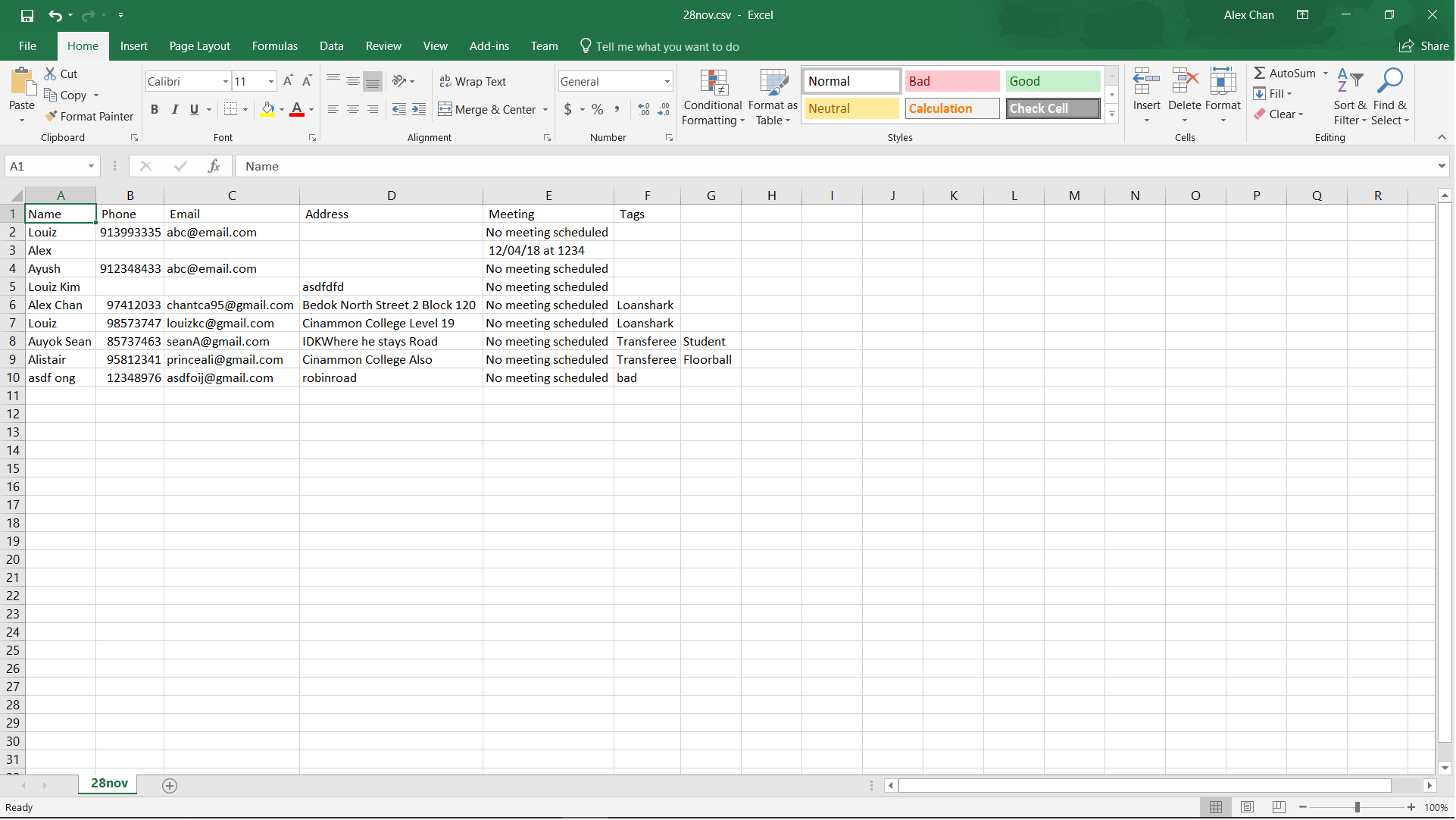Image resolution: width=1456 pixels, height=820 pixels.
Task: Click the Clear button in Editing group
Action: click(1279, 114)
